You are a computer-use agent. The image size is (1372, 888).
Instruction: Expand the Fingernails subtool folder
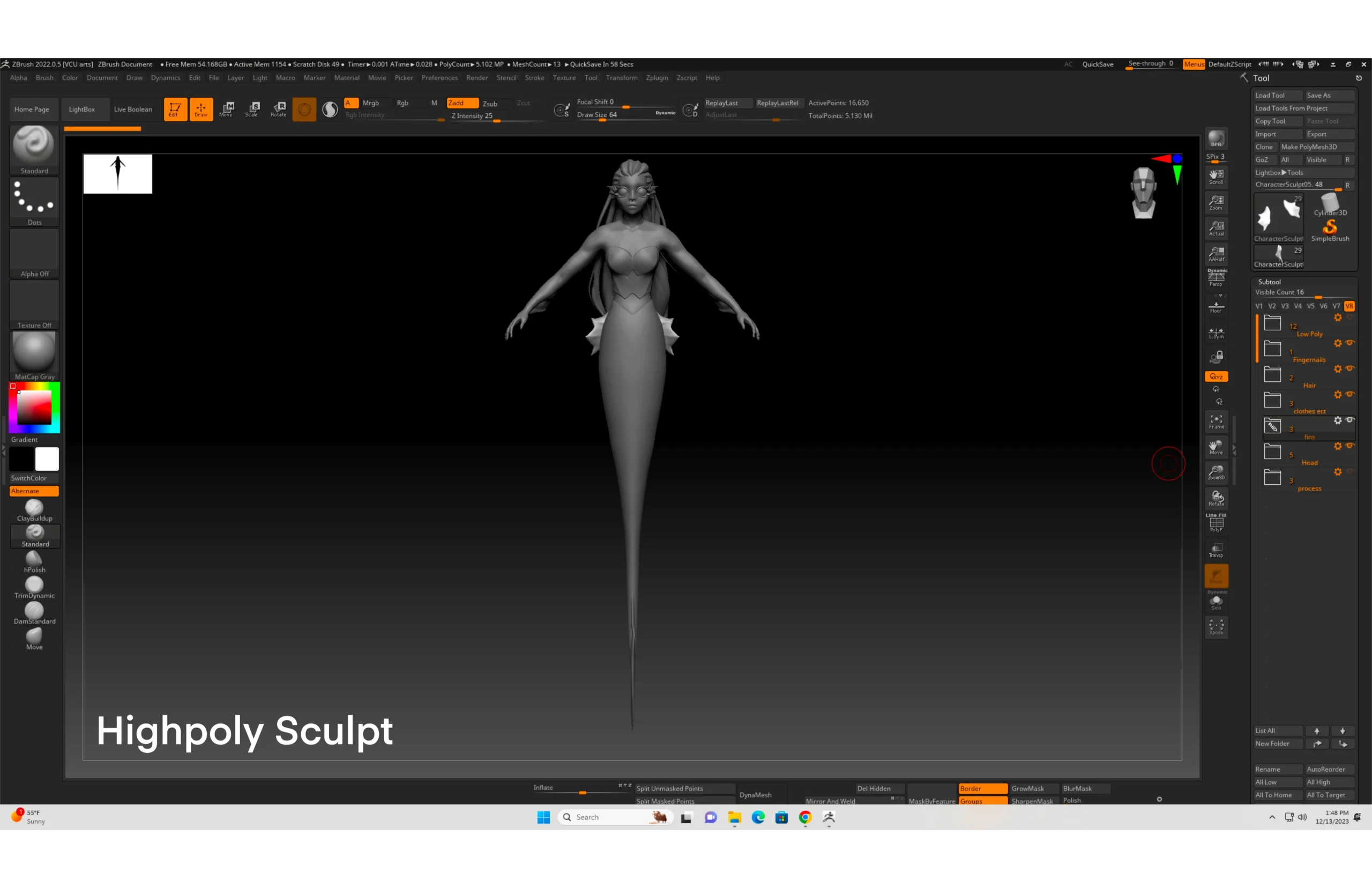(1272, 348)
